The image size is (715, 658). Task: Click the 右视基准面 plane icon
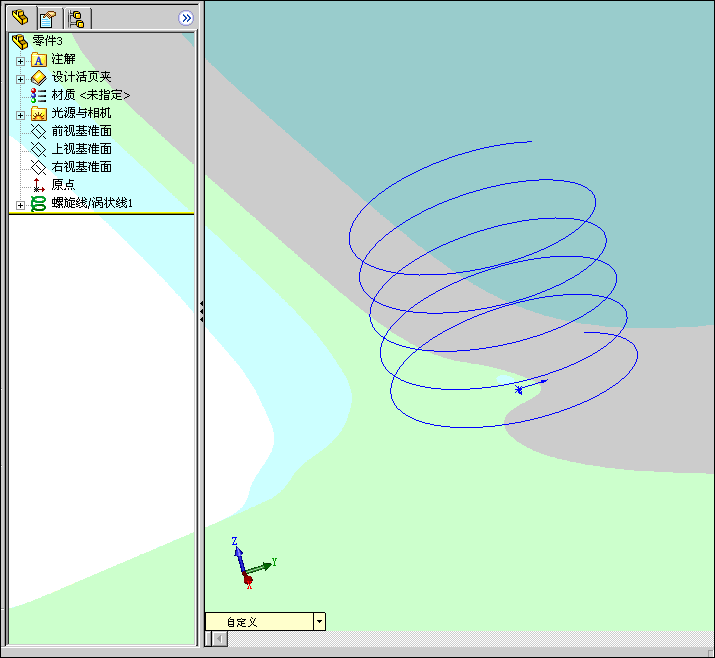[x=39, y=167]
